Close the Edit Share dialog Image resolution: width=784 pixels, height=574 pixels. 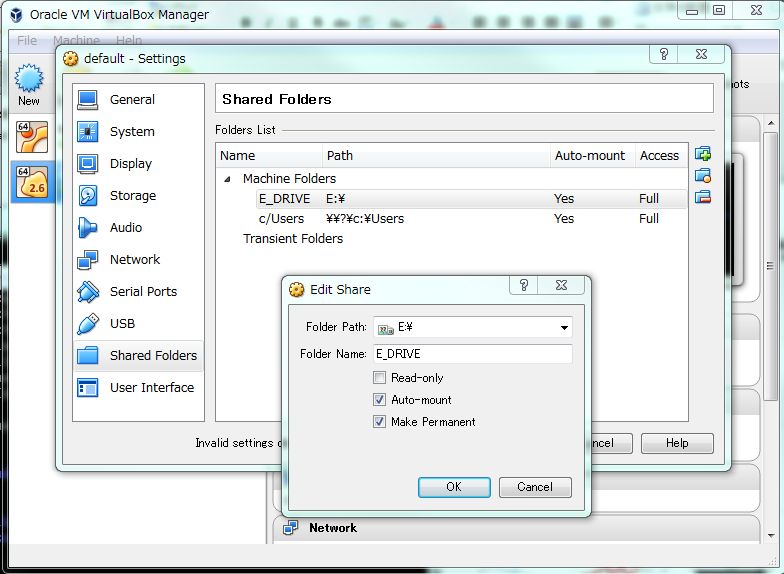(562, 285)
